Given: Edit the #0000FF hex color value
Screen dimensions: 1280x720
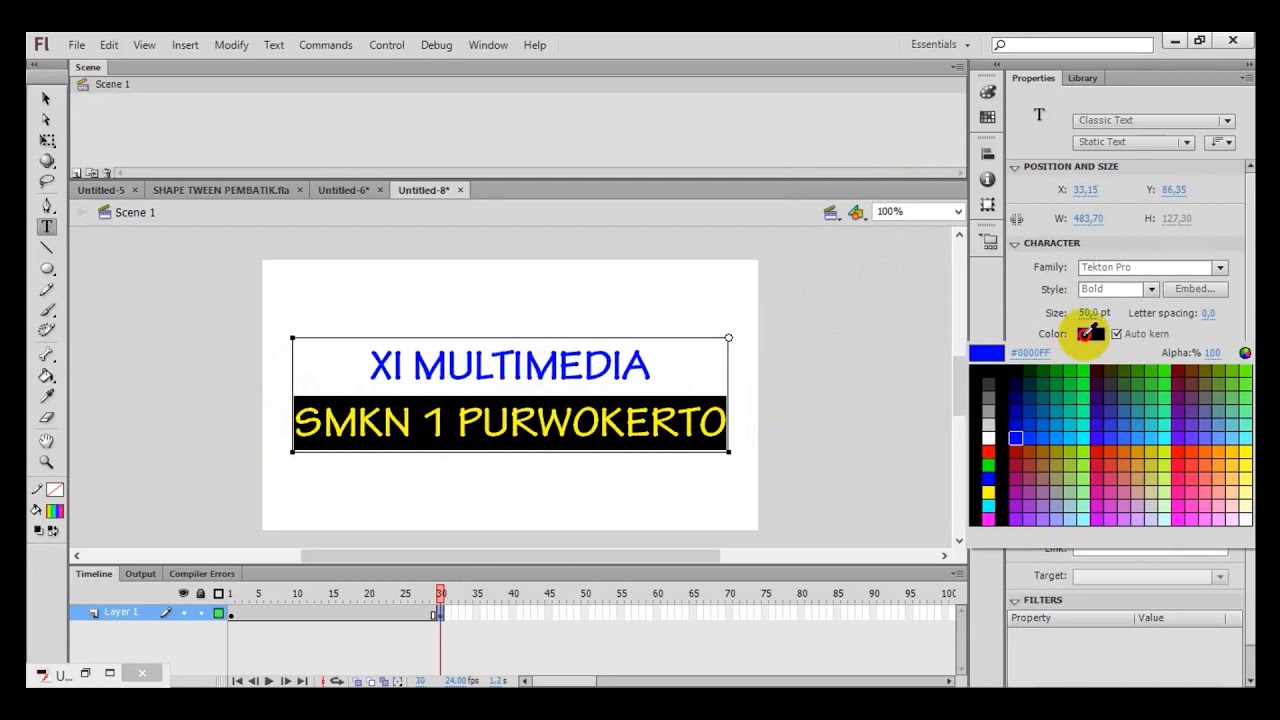Looking at the screenshot, I should [x=1030, y=353].
